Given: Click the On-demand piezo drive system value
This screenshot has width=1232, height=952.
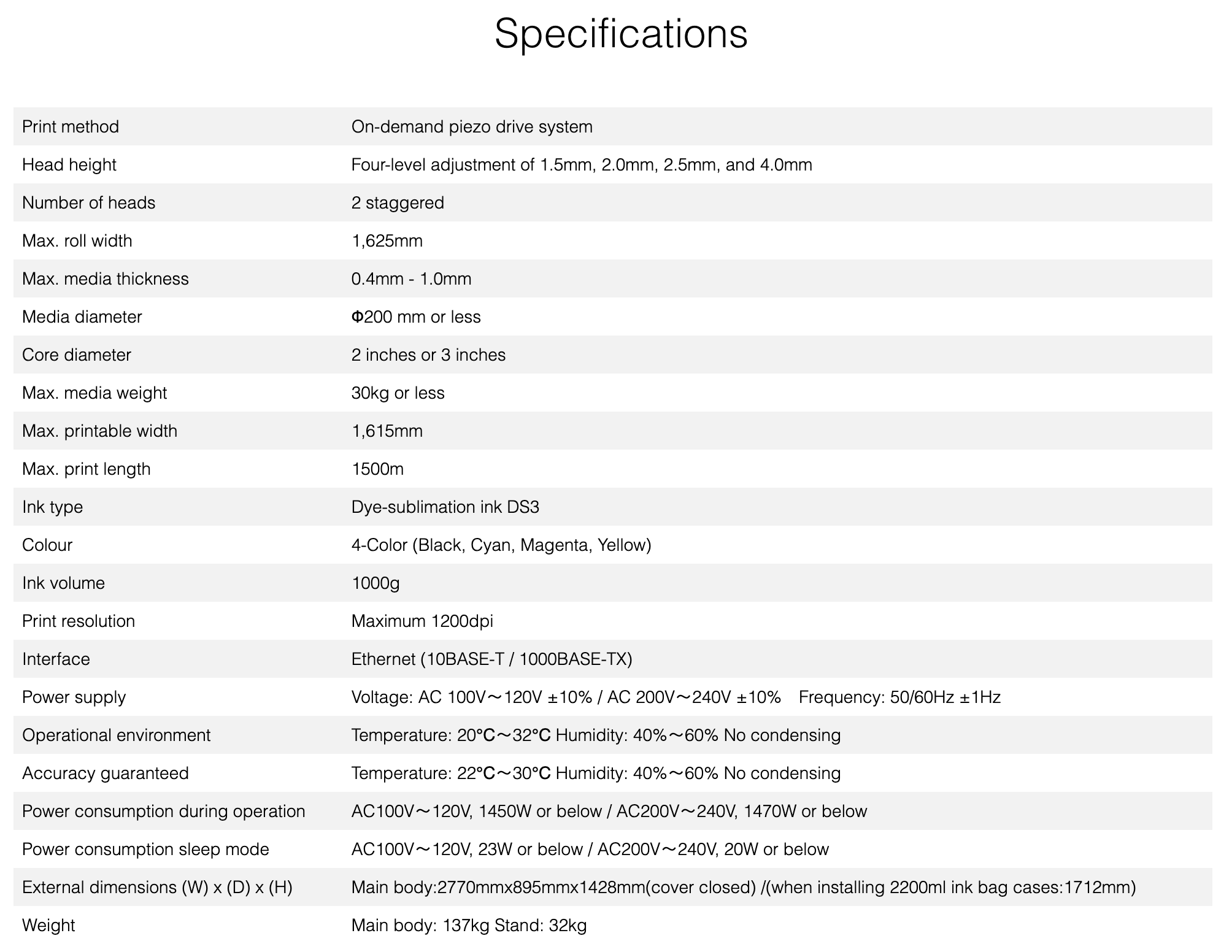Looking at the screenshot, I should tap(472, 127).
